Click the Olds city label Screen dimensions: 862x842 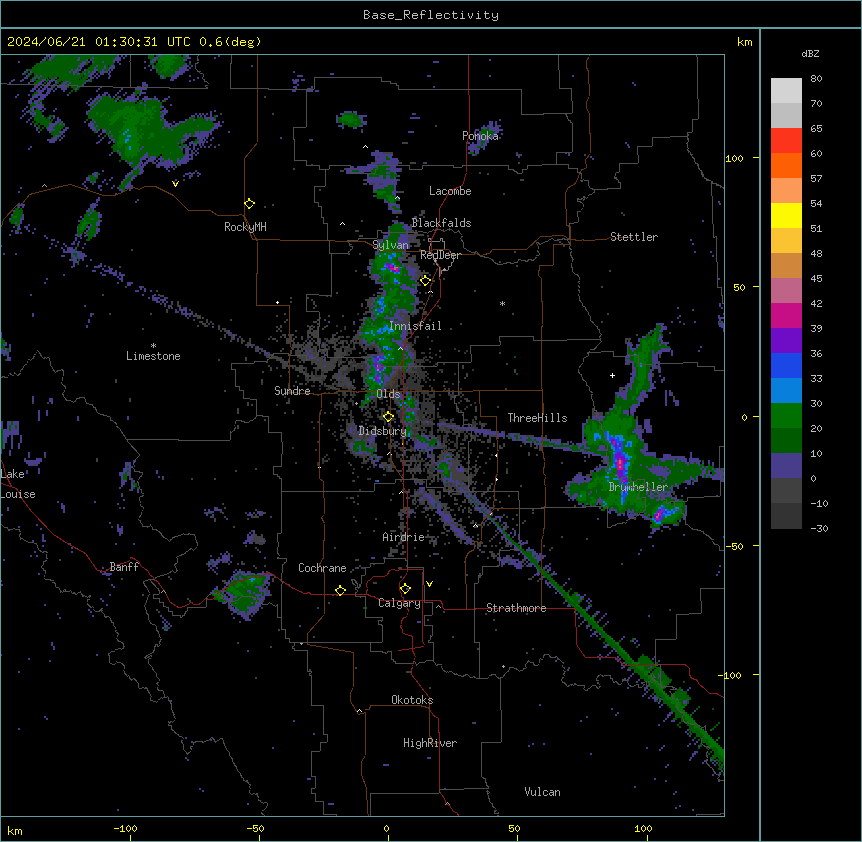coord(388,394)
